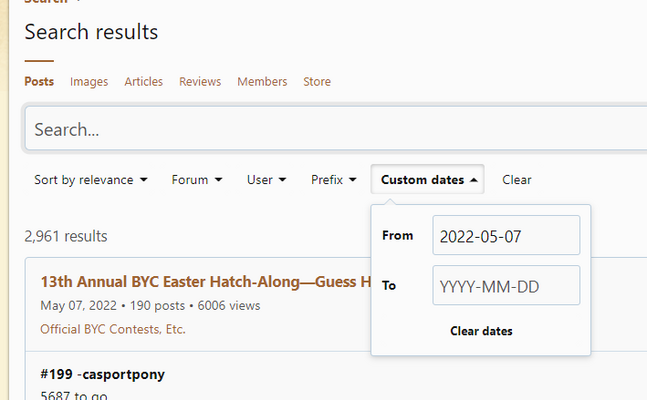
Task: Select the To date field
Action: point(506,285)
